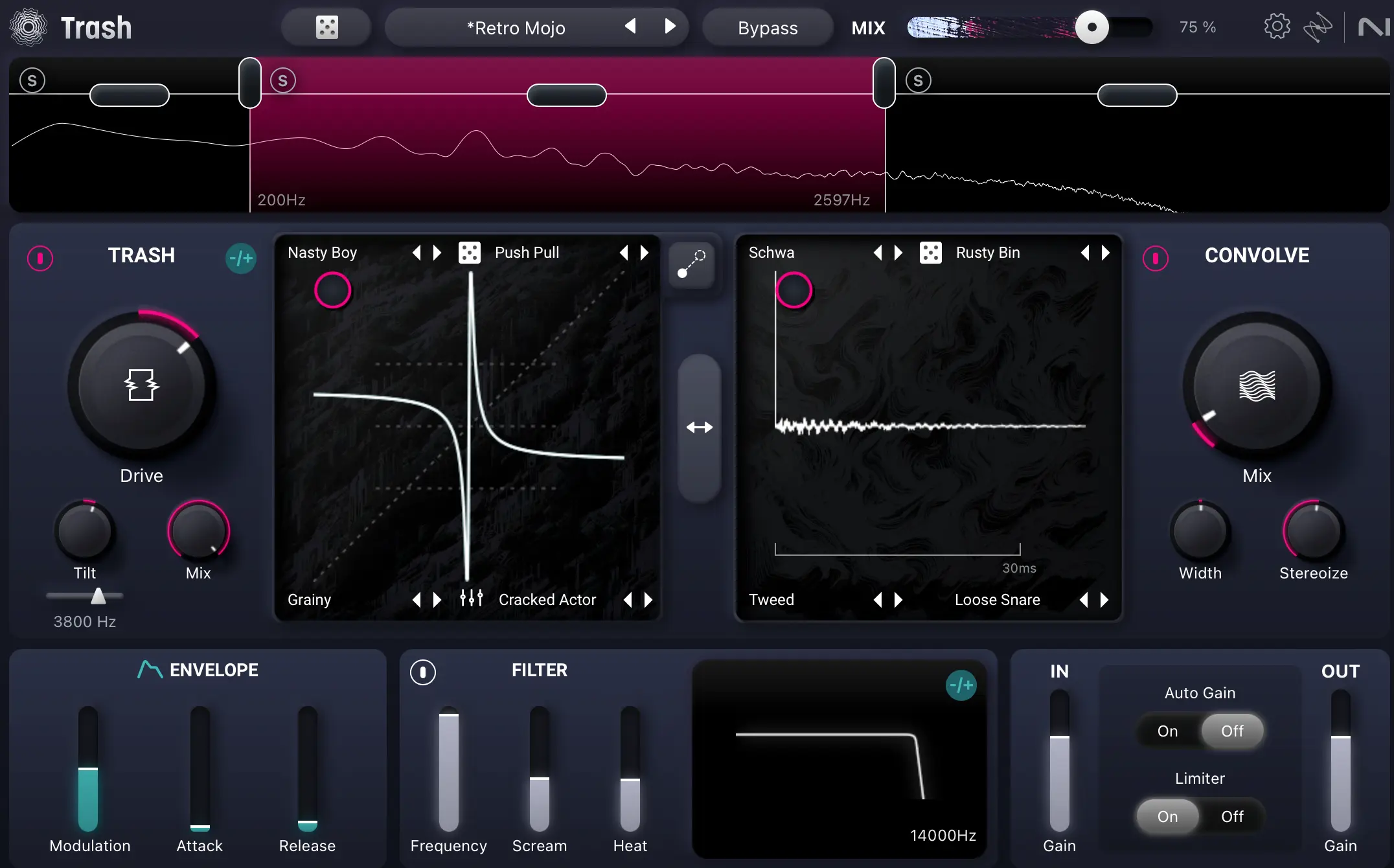This screenshot has width=1394, height=868.
Task: Toggle the Trash module power button
Action: (40, 258)
